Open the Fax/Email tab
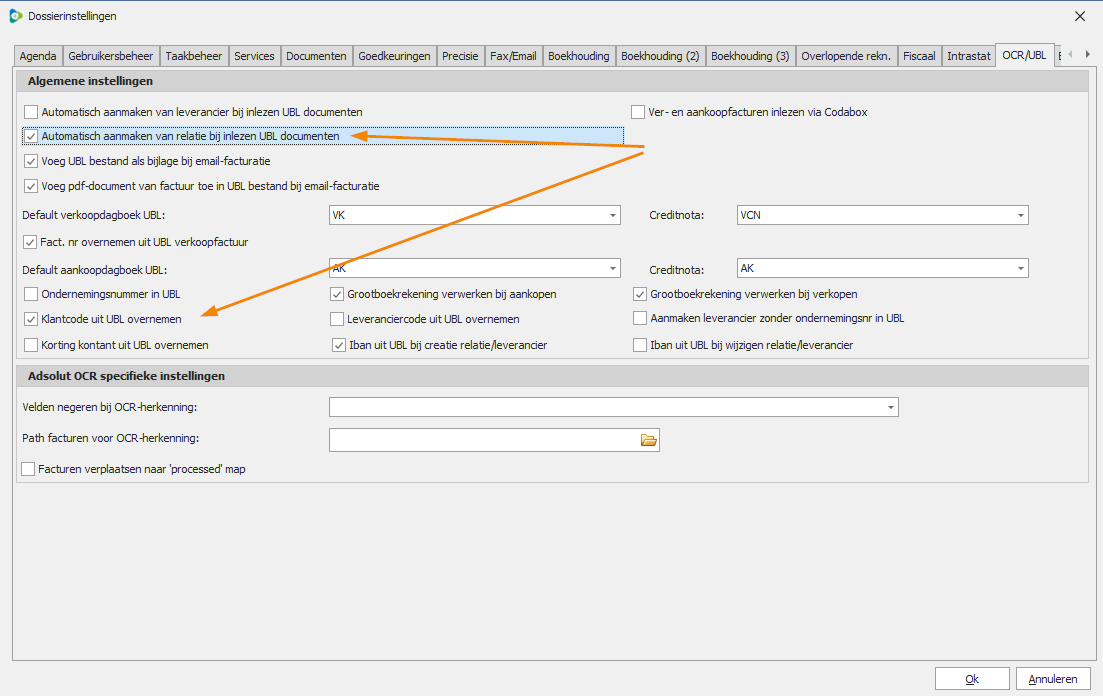Screen dimensions: 1103x696 click(513, 56)
